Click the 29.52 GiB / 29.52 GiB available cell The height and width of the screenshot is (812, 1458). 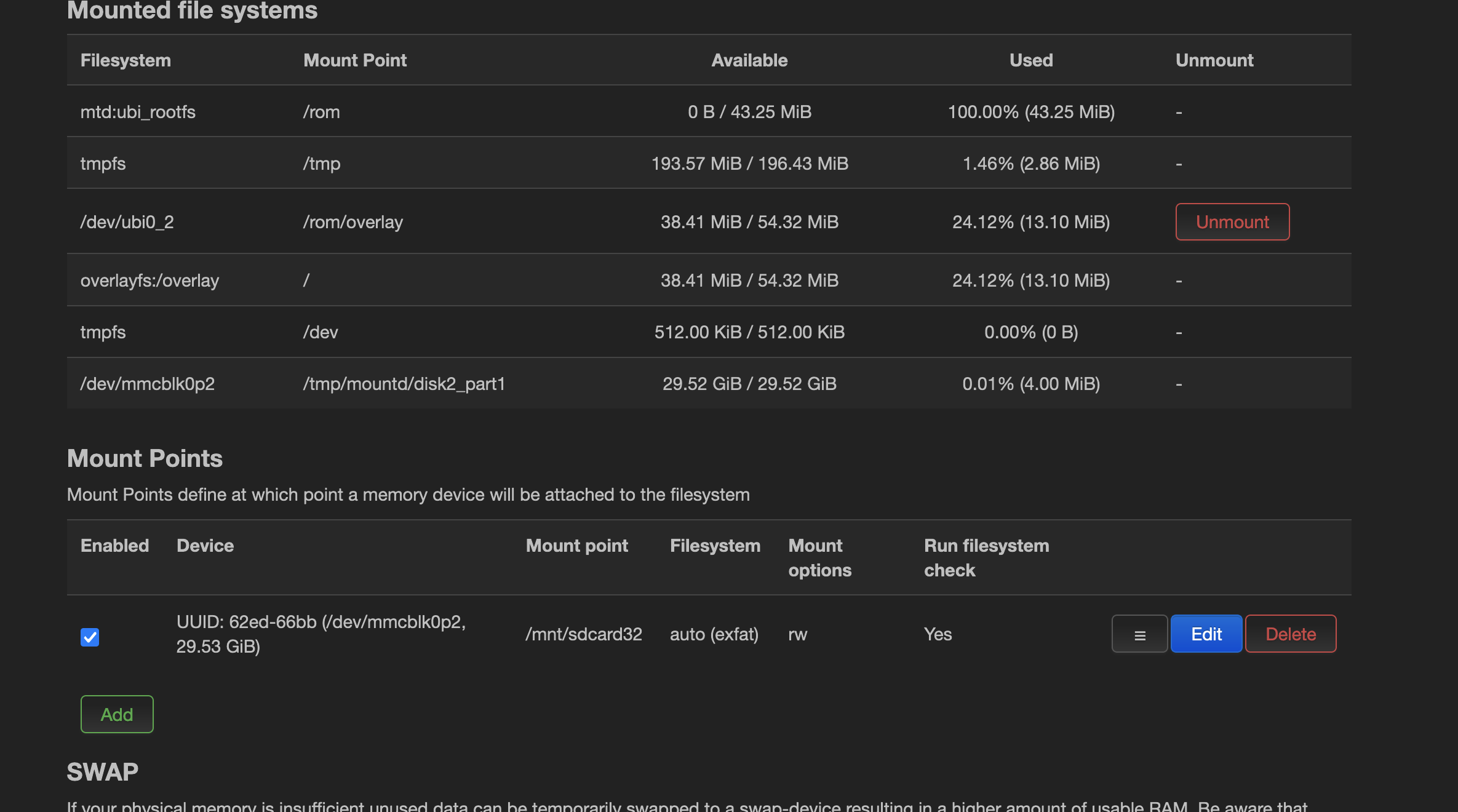[x=749, y=384]
